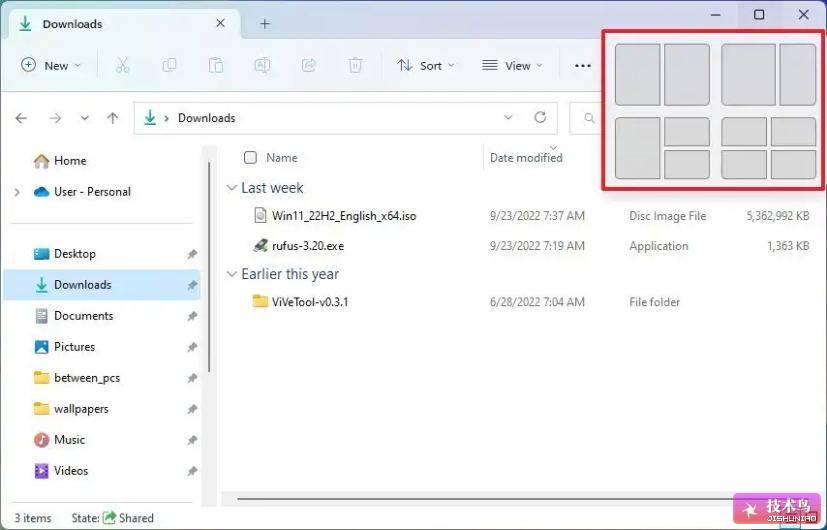Go back with the left arrow
Image resolution: width=827 pixels, height=530 pixels.
tap(21, 118)
